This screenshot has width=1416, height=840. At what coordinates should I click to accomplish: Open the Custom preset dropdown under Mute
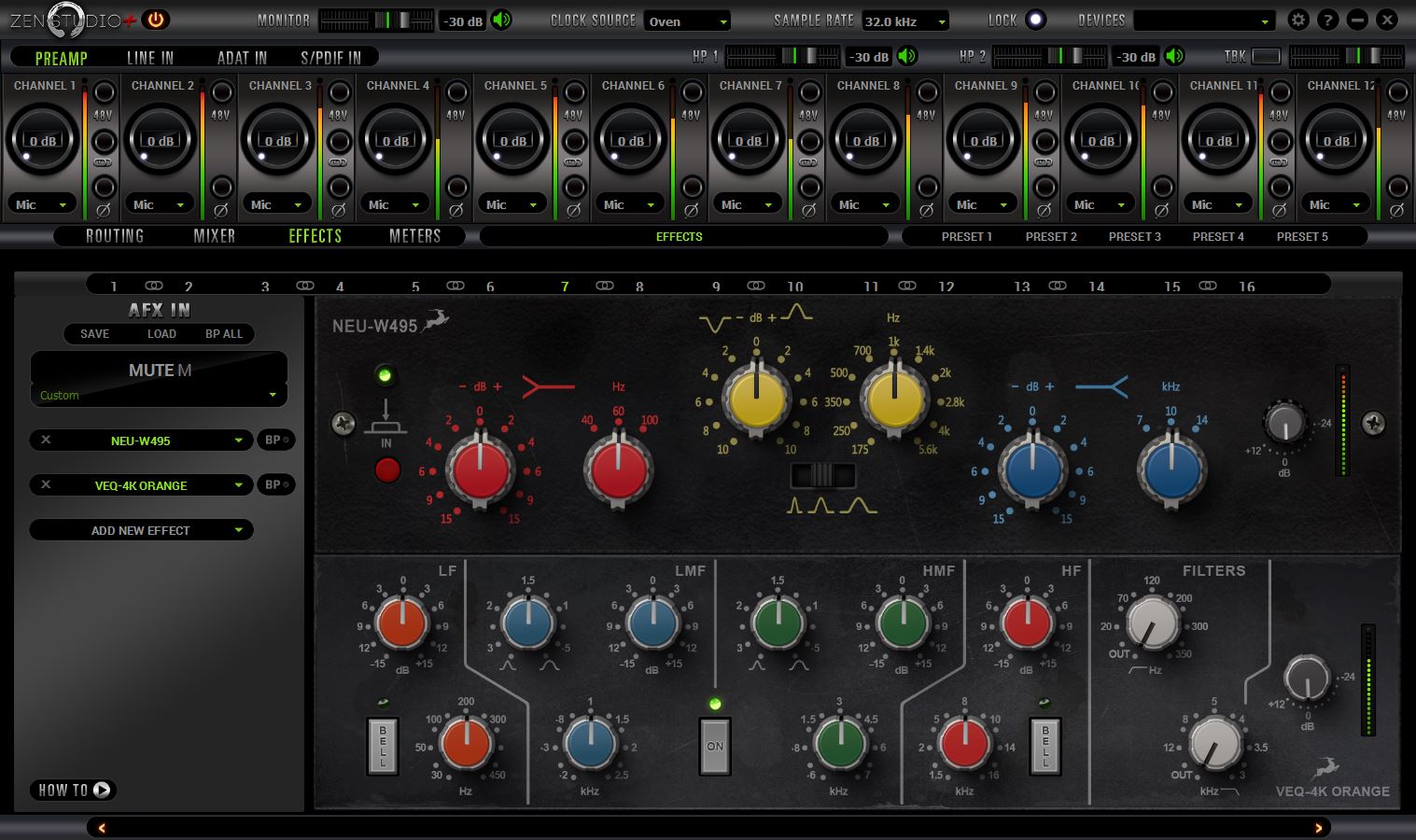pyautogui.click(x=159, y=395)
